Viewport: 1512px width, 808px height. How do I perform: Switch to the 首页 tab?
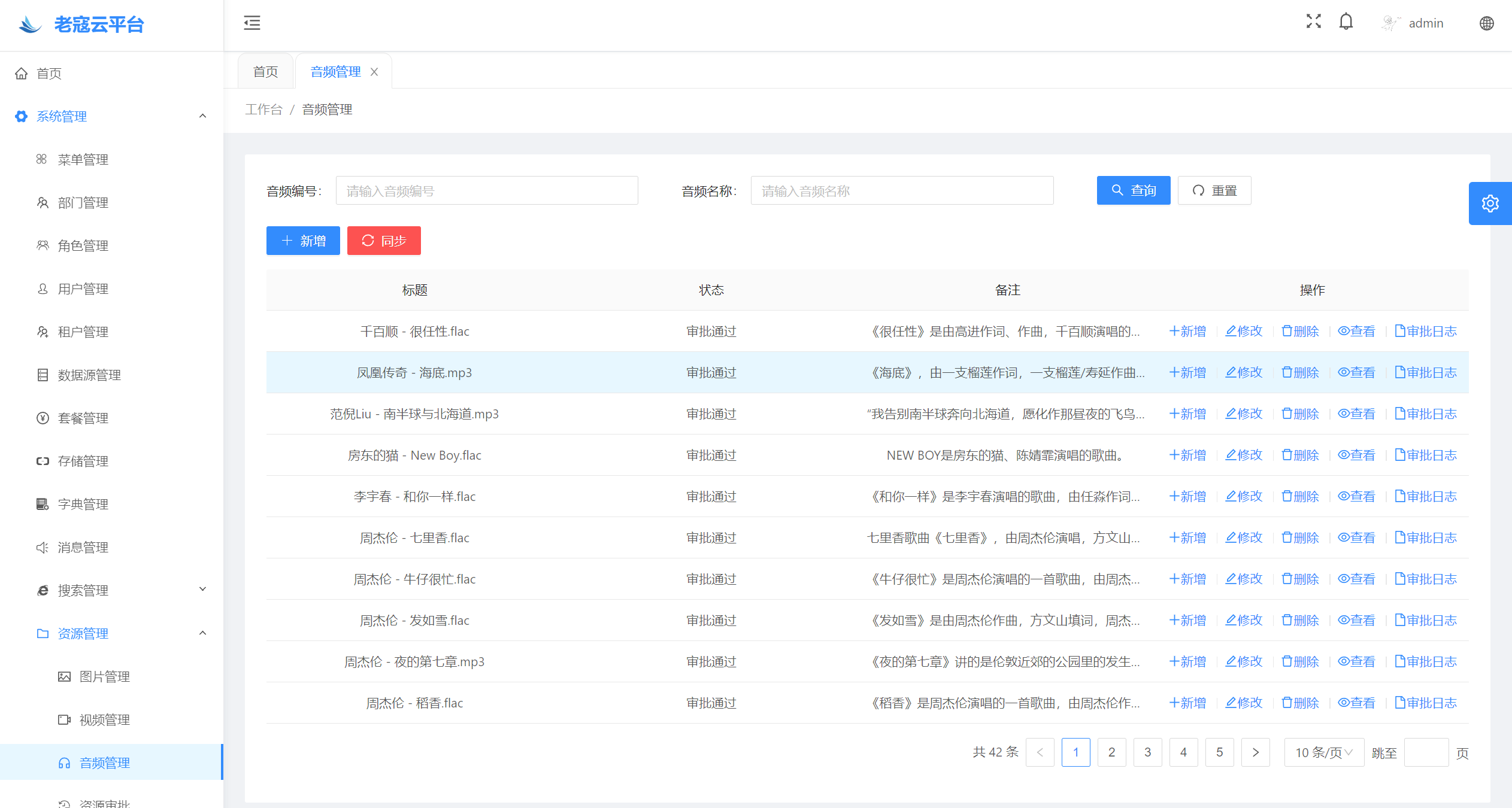265,72
